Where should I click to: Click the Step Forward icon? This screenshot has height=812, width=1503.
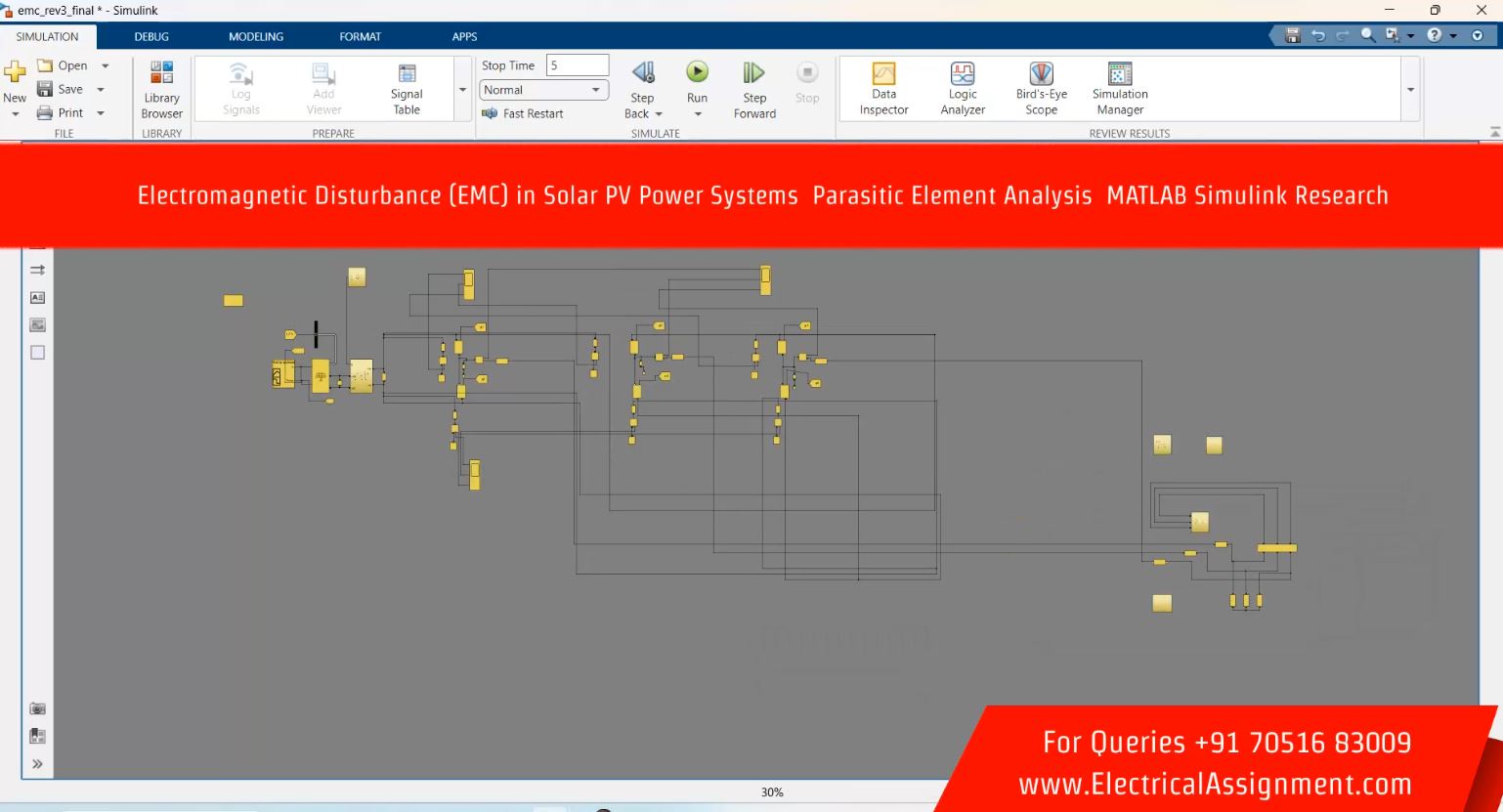[753, 73]
